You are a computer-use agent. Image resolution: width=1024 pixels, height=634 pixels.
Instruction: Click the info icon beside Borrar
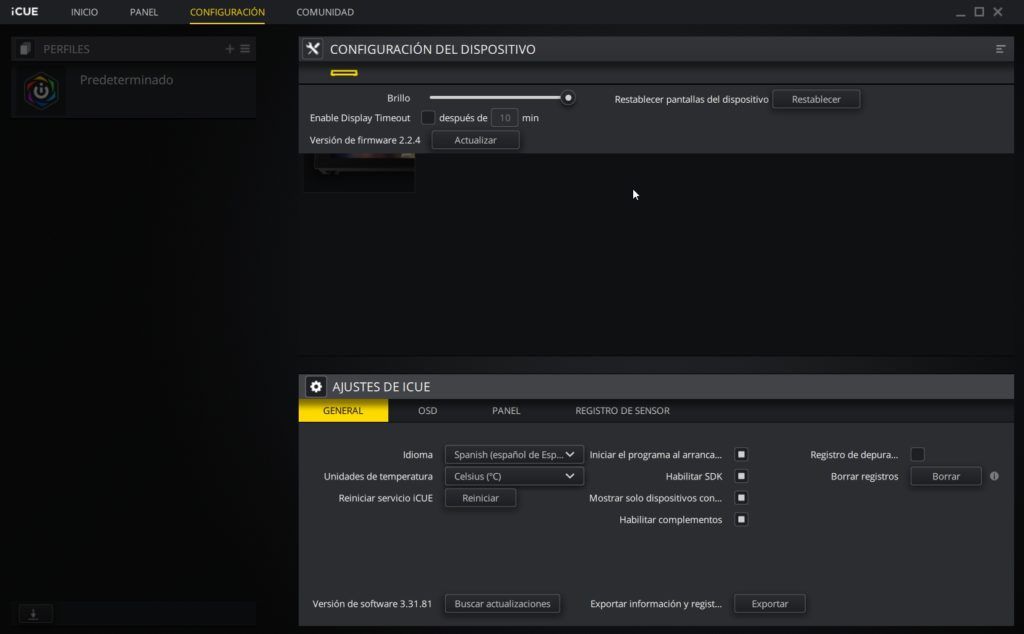[x=994, y=476]
